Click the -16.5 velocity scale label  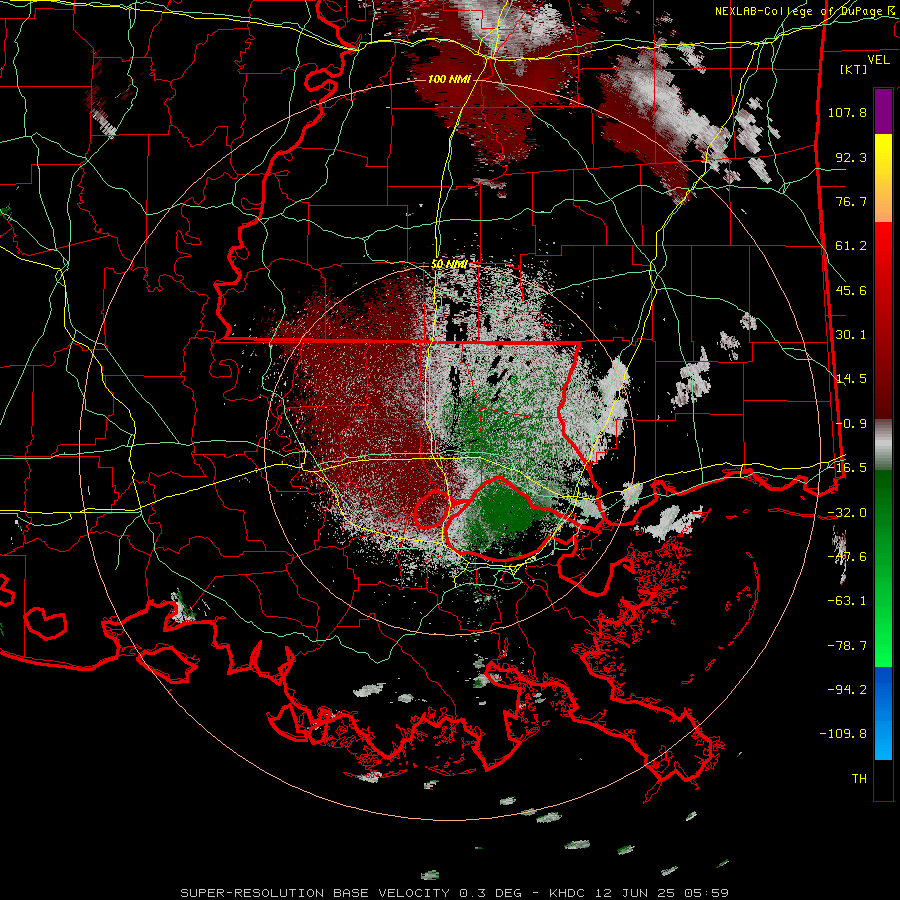(x=847, y=467)
